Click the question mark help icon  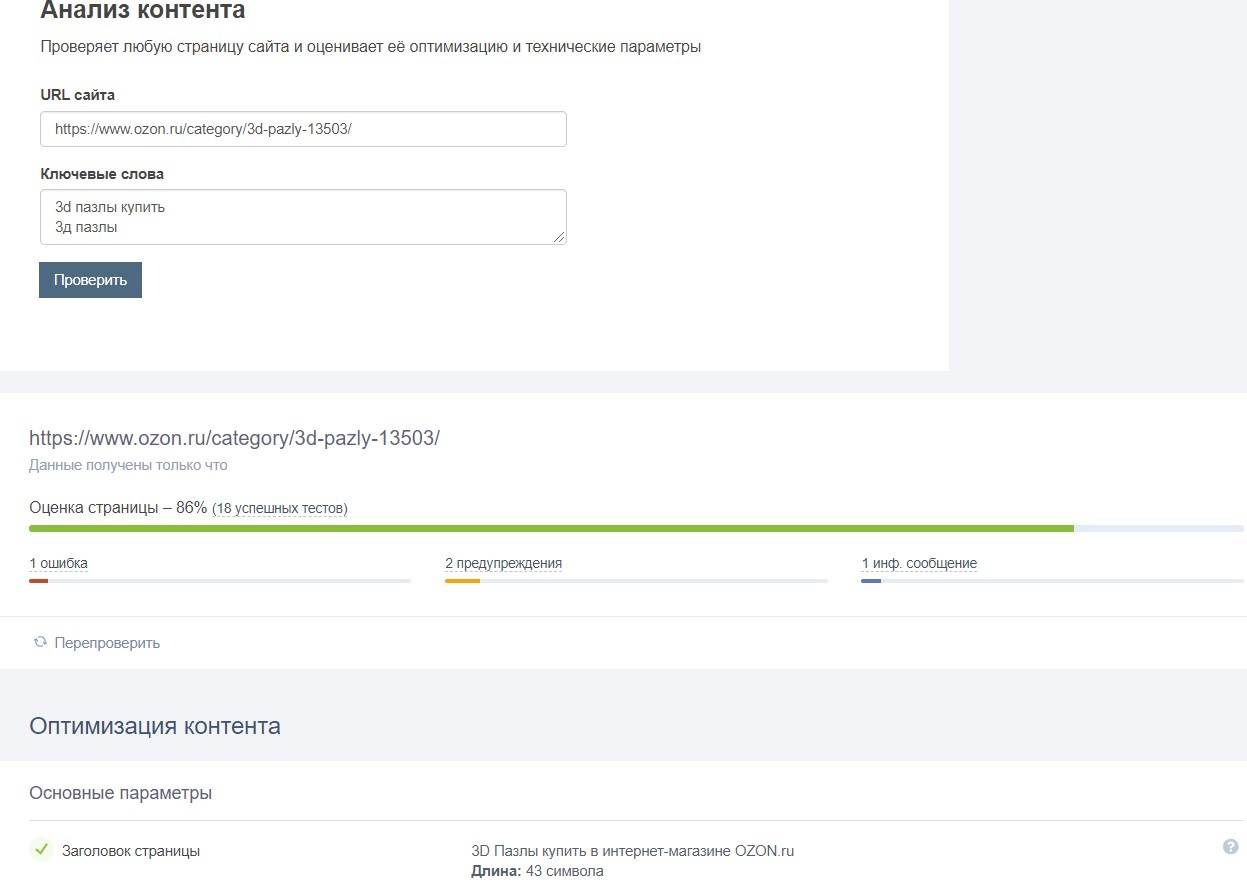point(1230,847)
